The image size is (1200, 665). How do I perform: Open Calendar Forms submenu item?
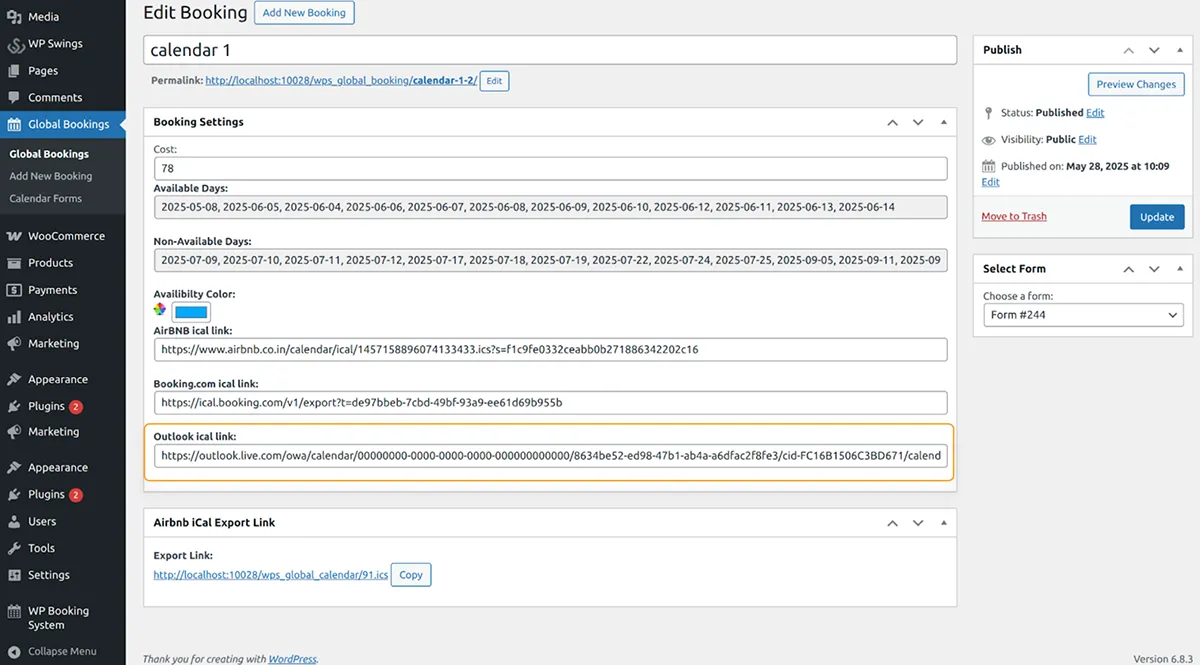pyautogui.click(x=45, y=198)
